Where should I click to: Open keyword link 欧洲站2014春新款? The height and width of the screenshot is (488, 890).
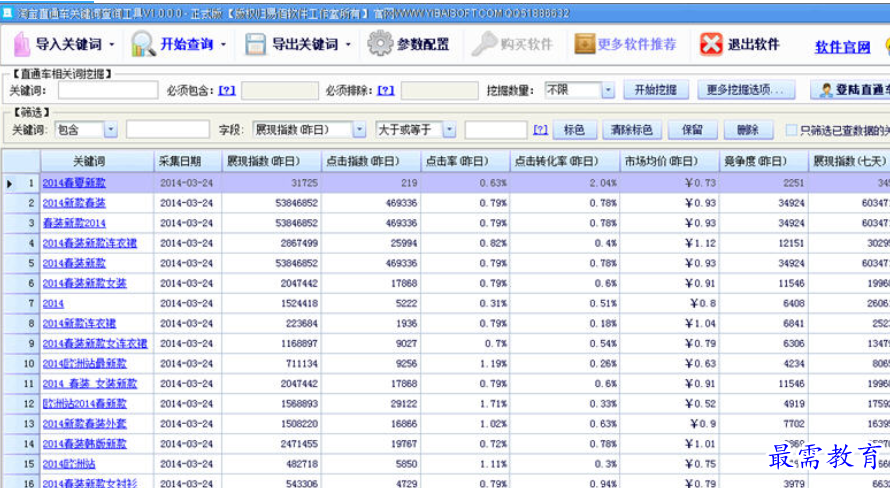pos(85,403)
